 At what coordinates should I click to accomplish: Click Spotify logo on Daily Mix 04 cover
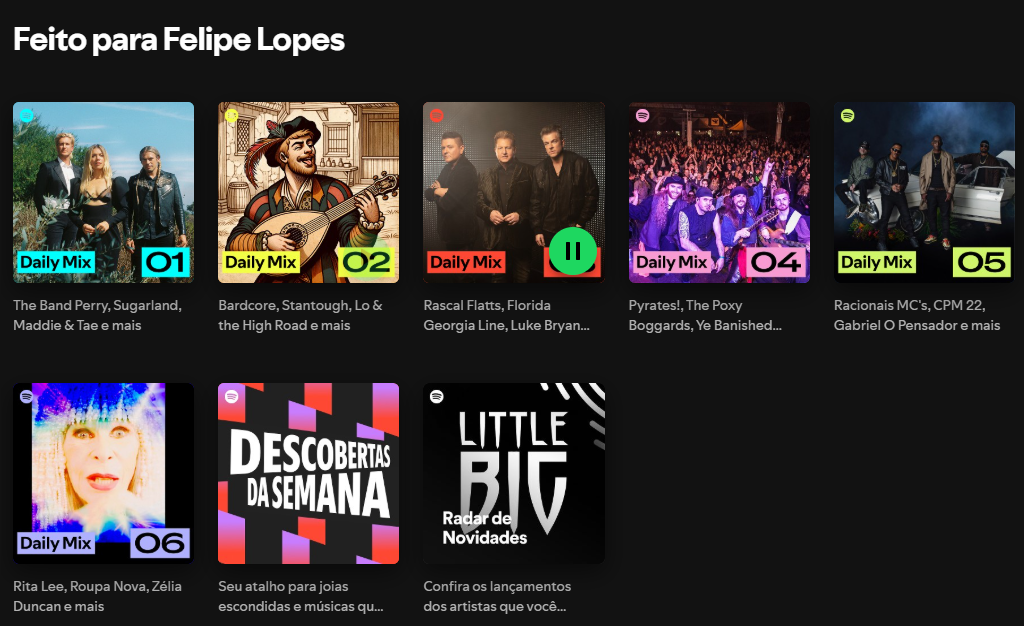[643, 116]
